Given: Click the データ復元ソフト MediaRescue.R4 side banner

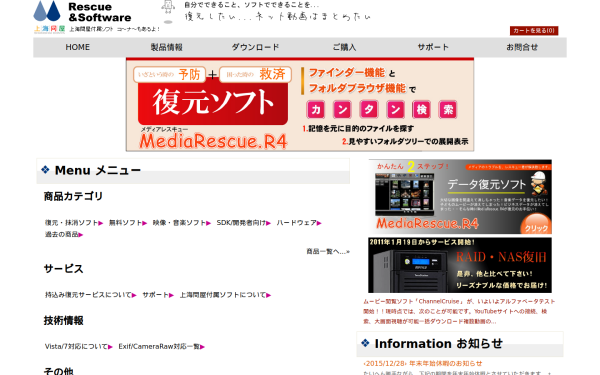Looking at the screenshot, I should [x=460, y=197].
